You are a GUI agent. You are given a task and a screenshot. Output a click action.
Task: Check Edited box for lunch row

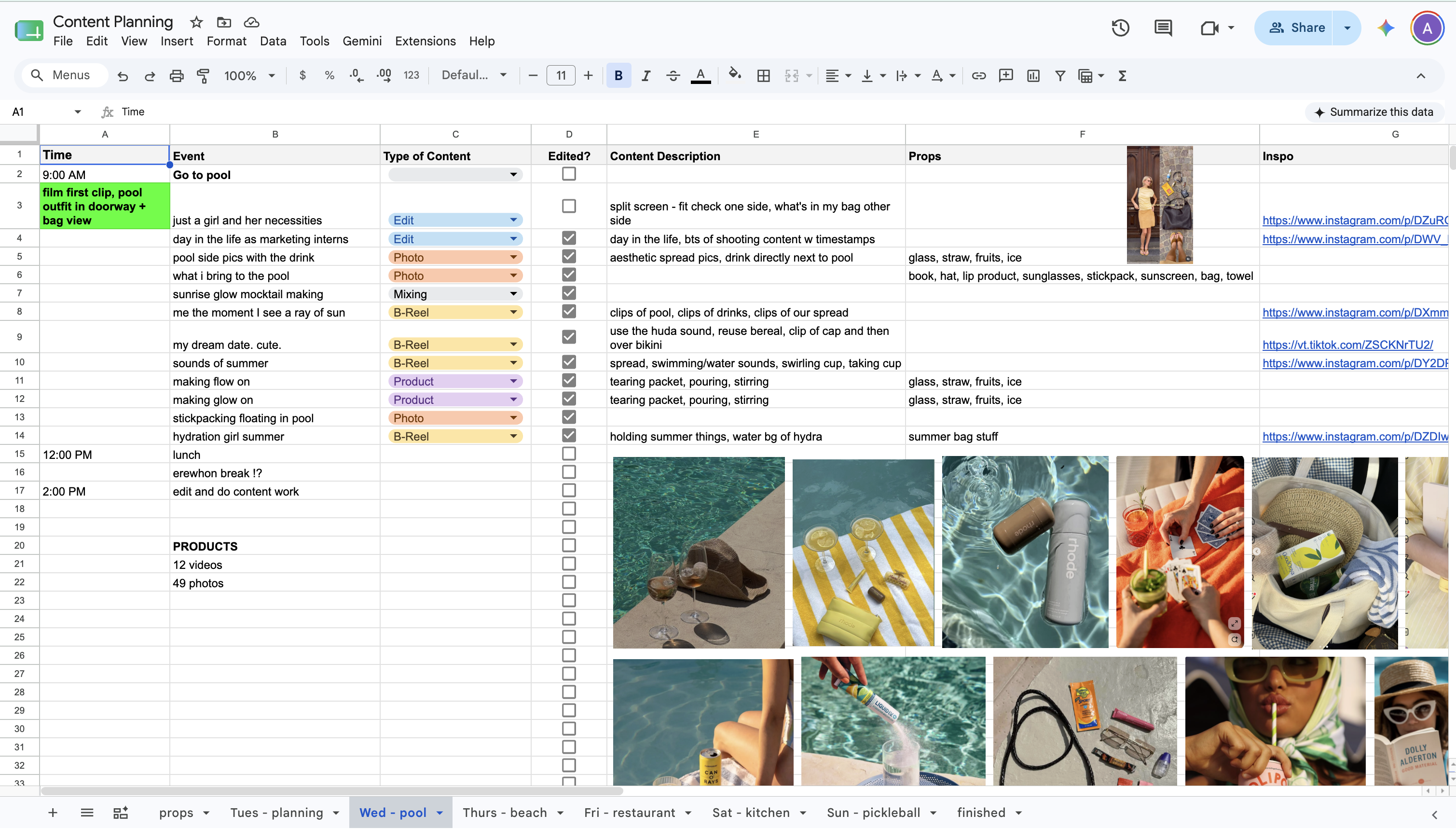click(569, 454)
